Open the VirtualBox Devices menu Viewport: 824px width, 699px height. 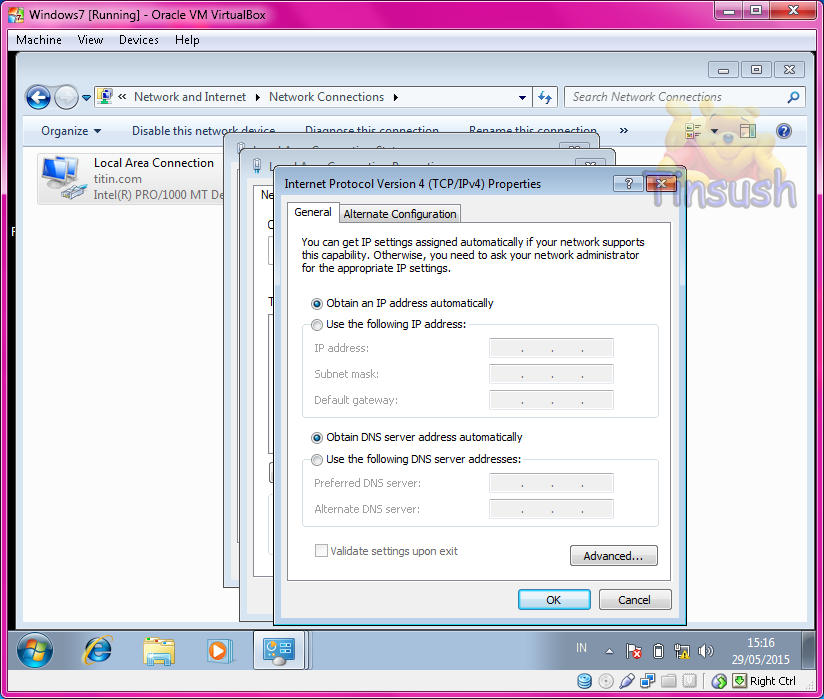pos(139,40)
